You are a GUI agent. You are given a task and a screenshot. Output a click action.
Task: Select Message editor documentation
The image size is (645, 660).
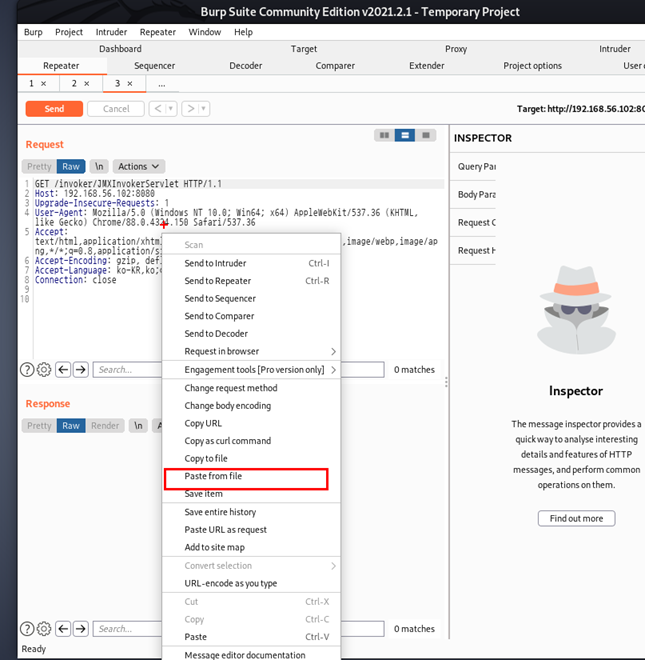pyautogui.click(x=251, y=655)
